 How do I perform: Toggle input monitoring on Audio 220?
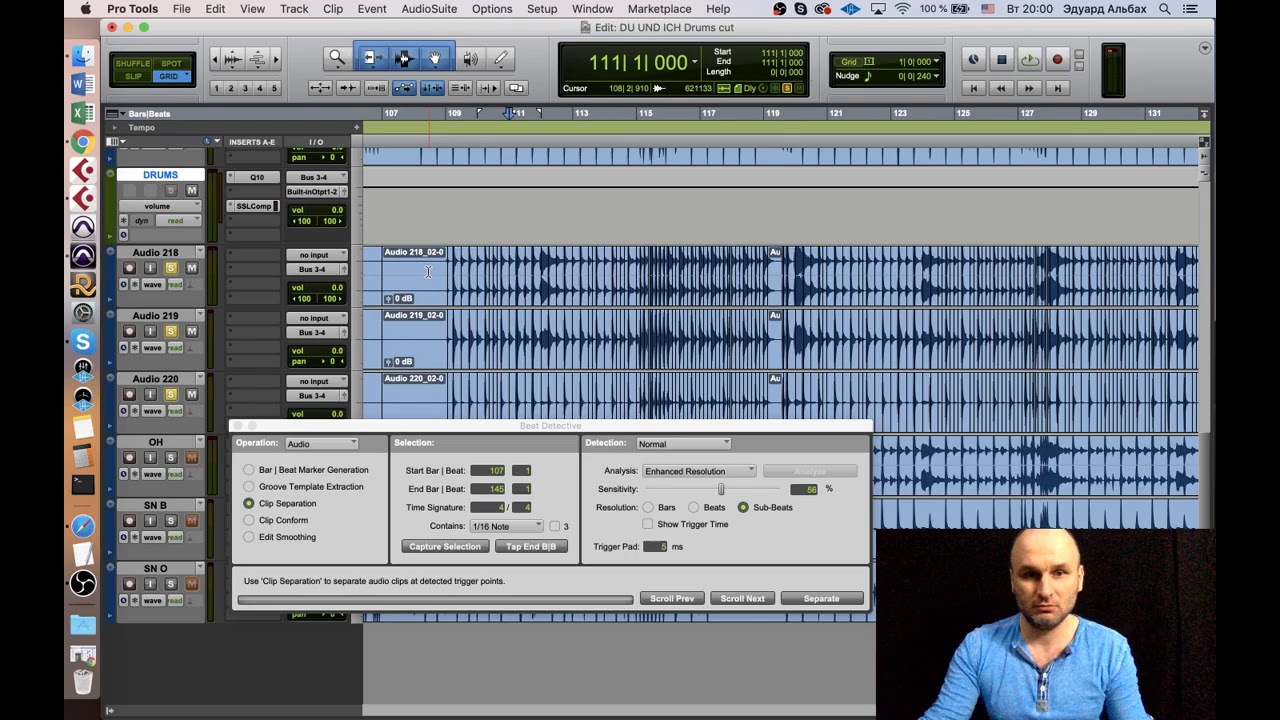tap(150, 394)
